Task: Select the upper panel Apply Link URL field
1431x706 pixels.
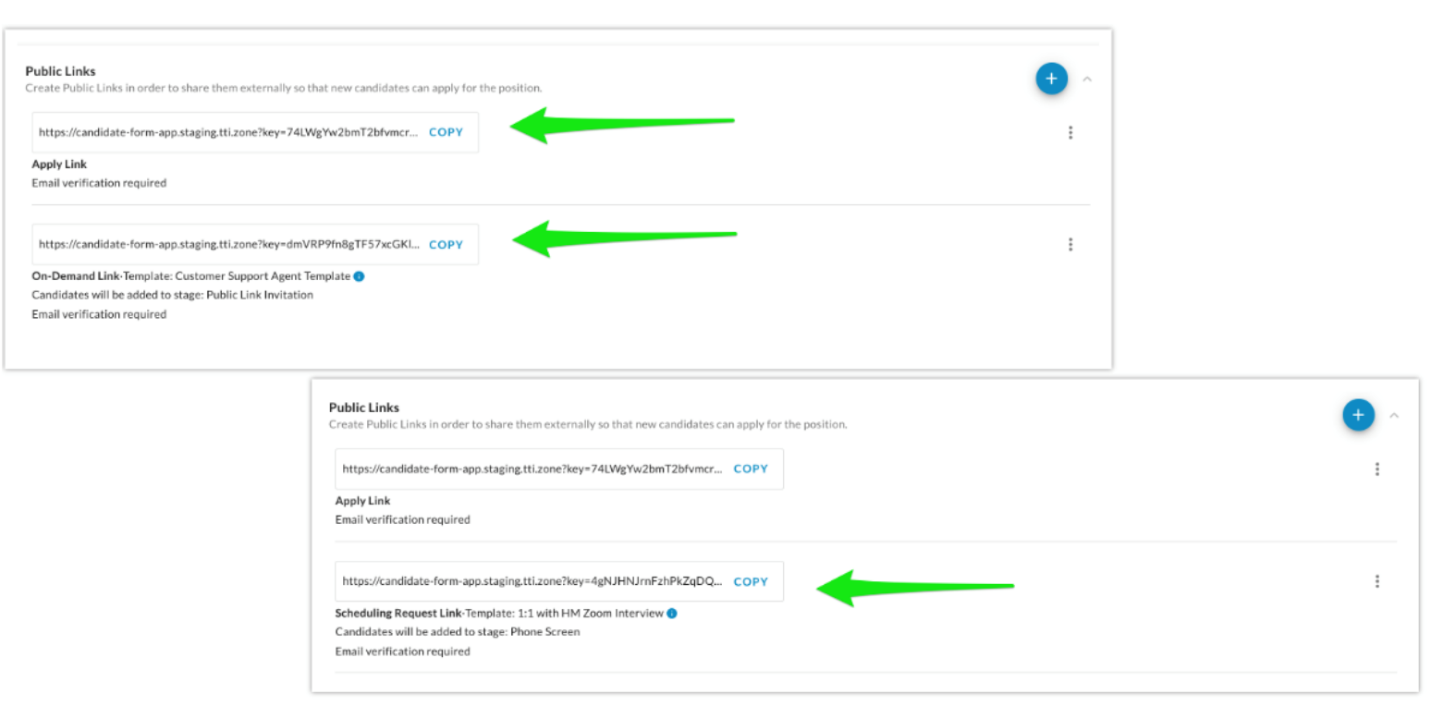Action: (255, 132)
